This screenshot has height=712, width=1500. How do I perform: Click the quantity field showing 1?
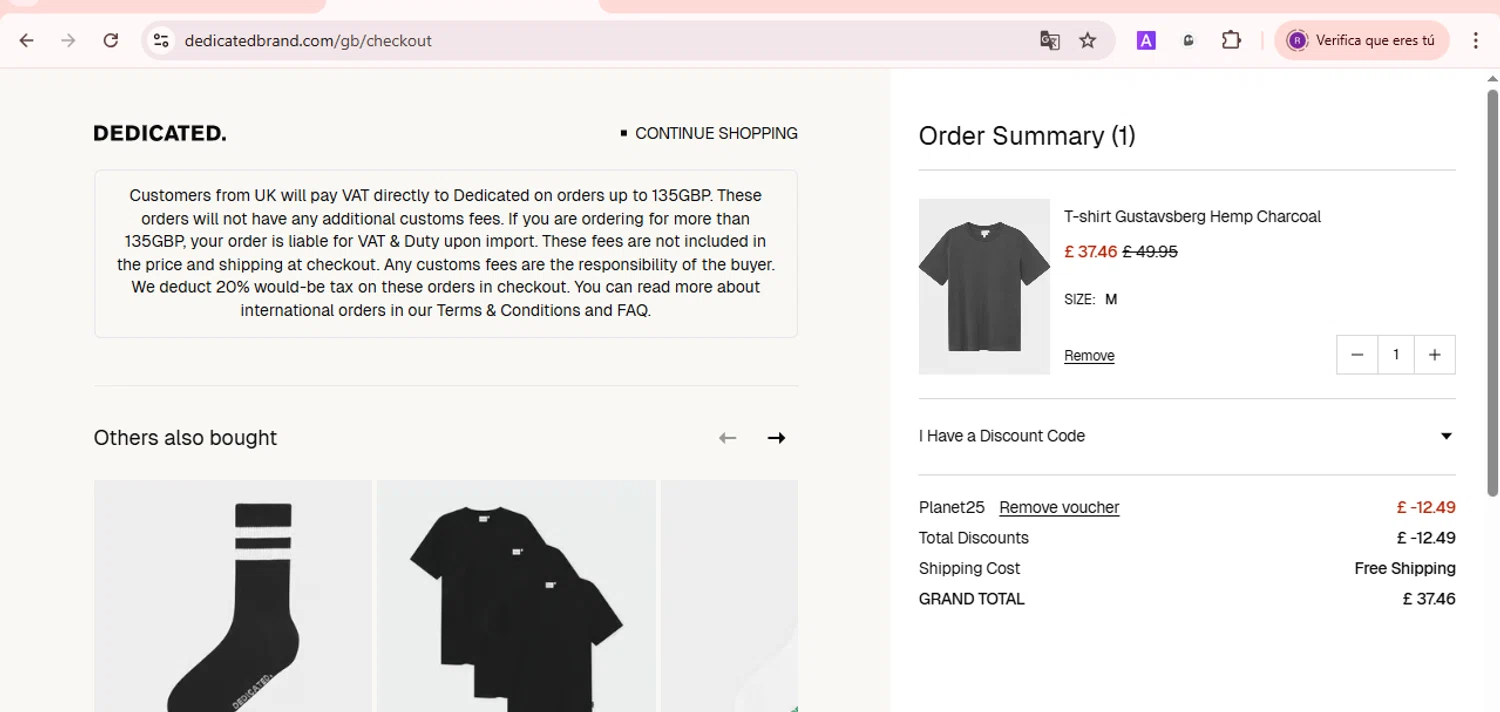(x=1396, y=355)
